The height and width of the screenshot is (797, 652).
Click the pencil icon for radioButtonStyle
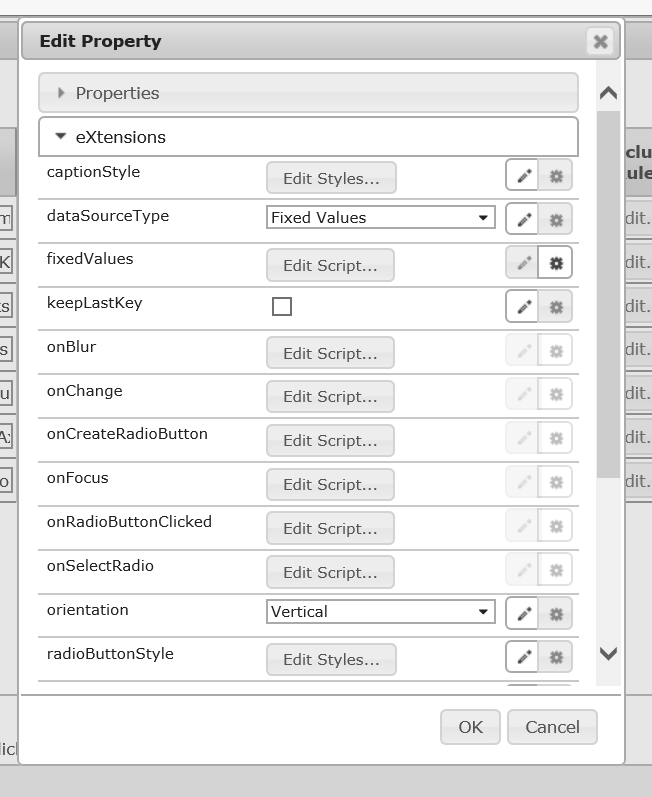pyautogui.click(x=522, y=657)
